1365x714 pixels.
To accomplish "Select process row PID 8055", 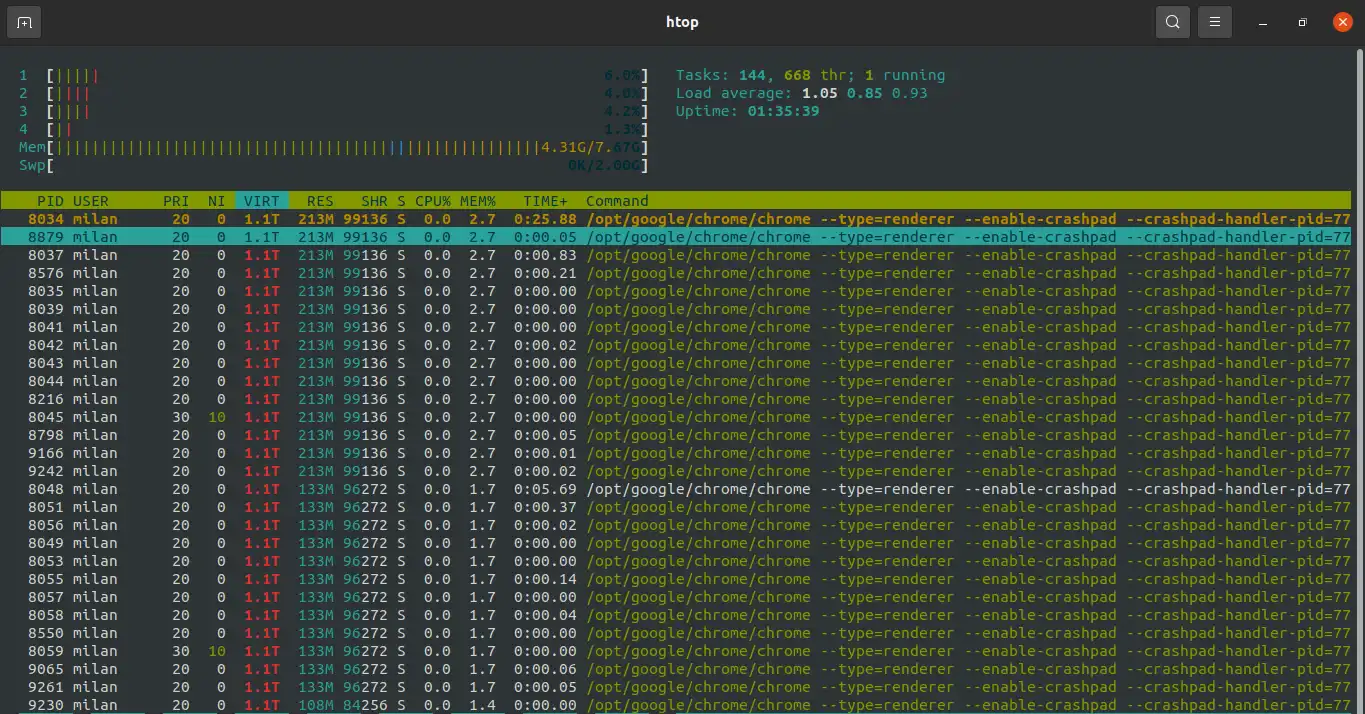I will (676, 579).
